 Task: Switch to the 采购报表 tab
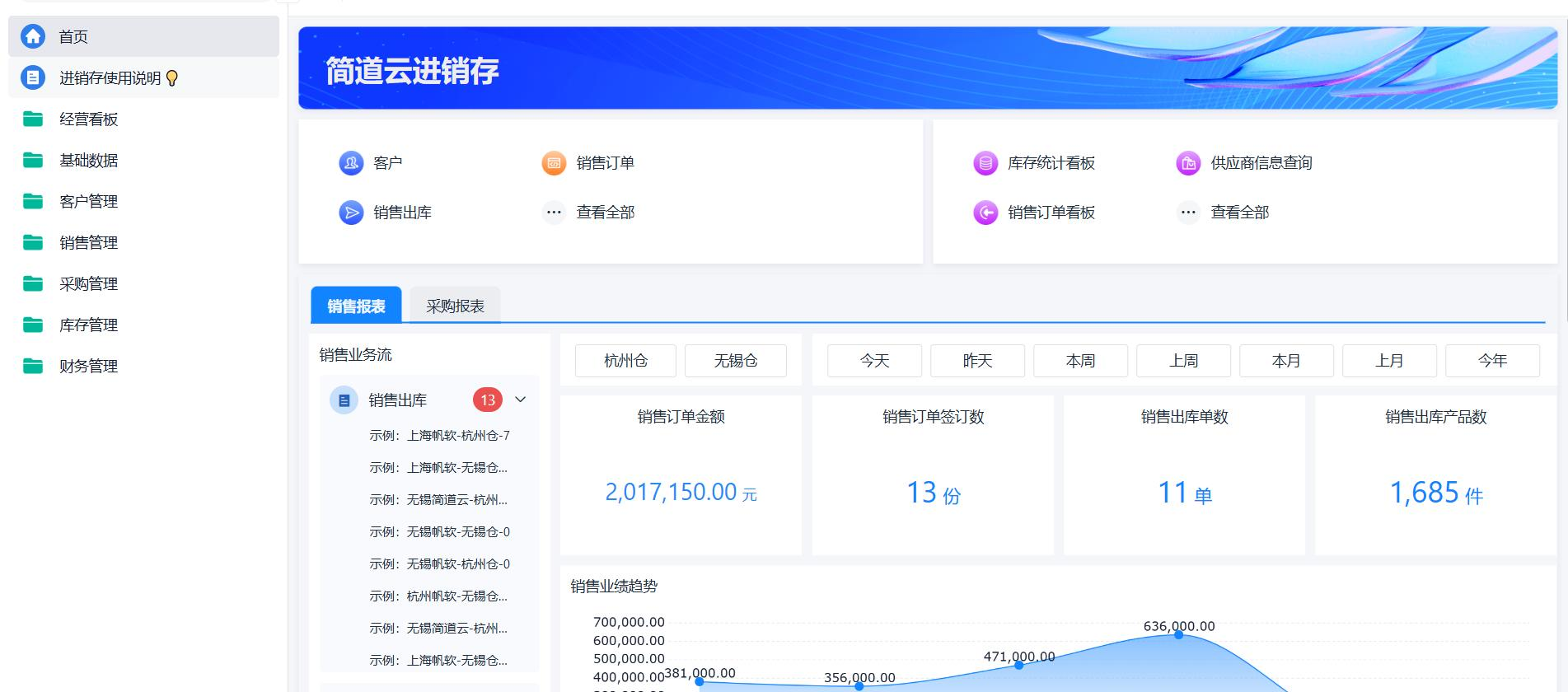pyautogui.click(x=455, y=306)
